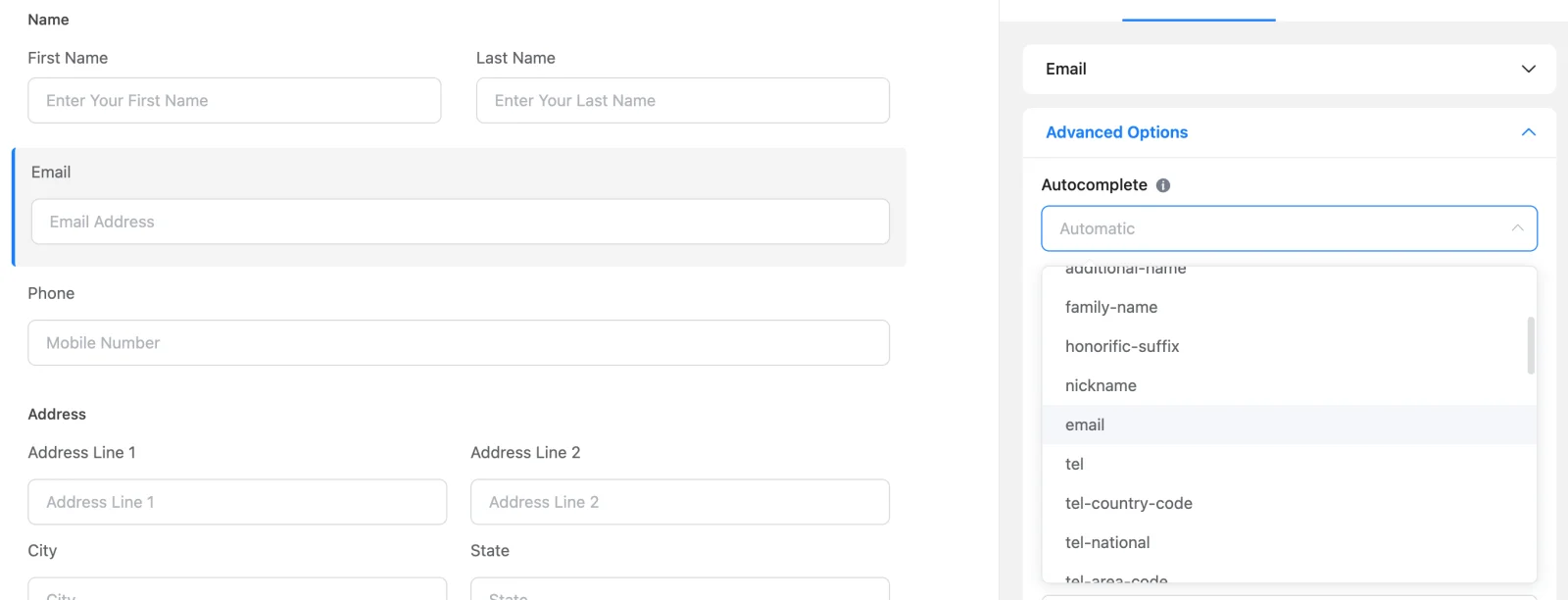The height and width of the screenshot is (600, 1568).
Task: Click the Address Line 2 field
Action: click(680, 502)
